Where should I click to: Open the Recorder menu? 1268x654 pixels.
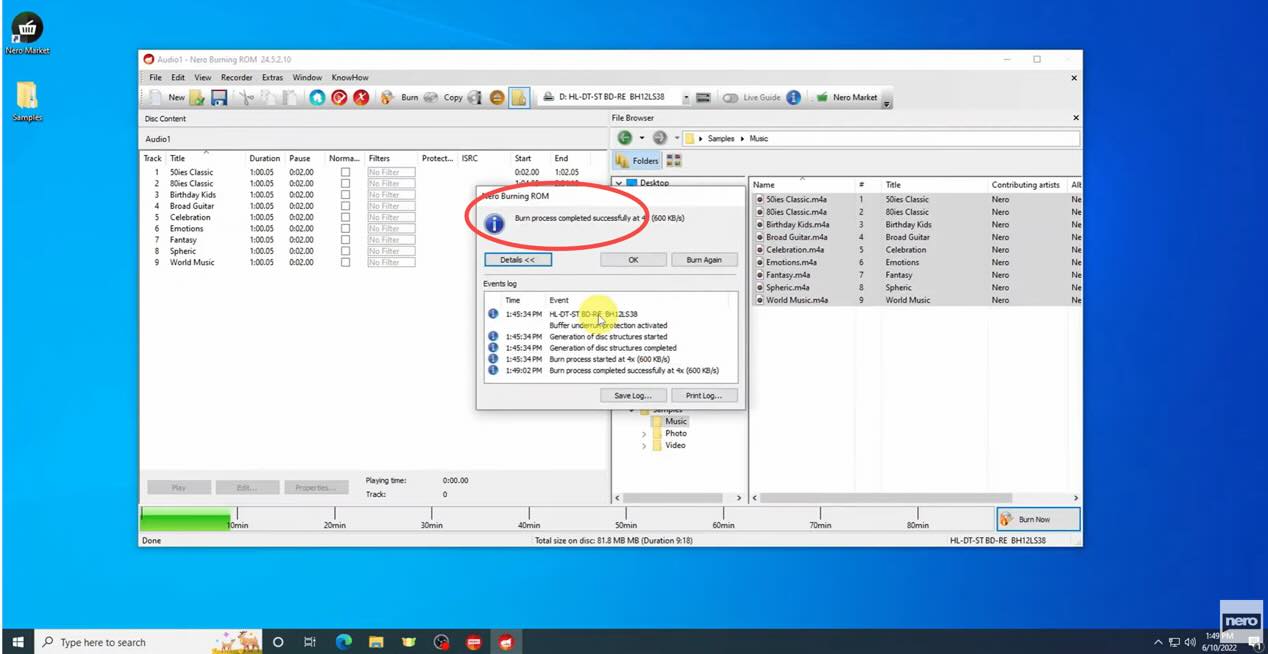point(237,77)
